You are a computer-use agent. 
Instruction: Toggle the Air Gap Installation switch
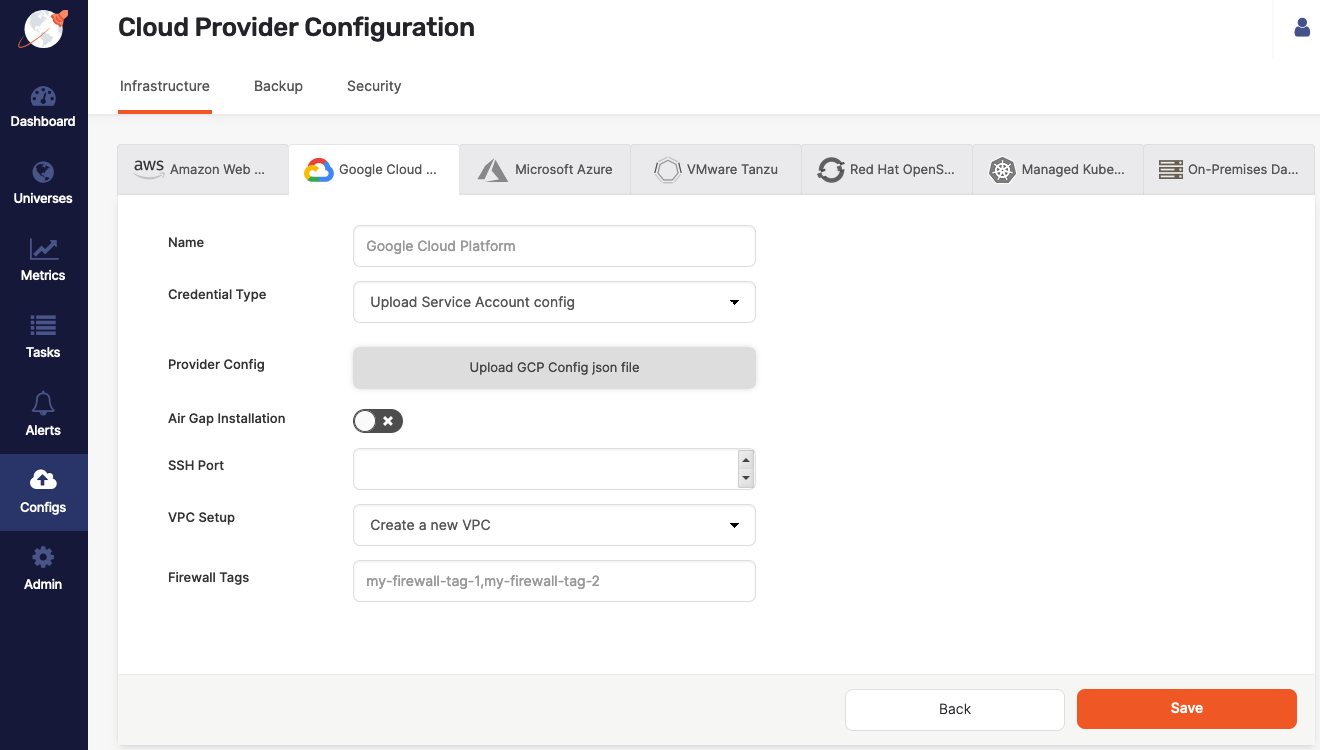pos(378,420)
